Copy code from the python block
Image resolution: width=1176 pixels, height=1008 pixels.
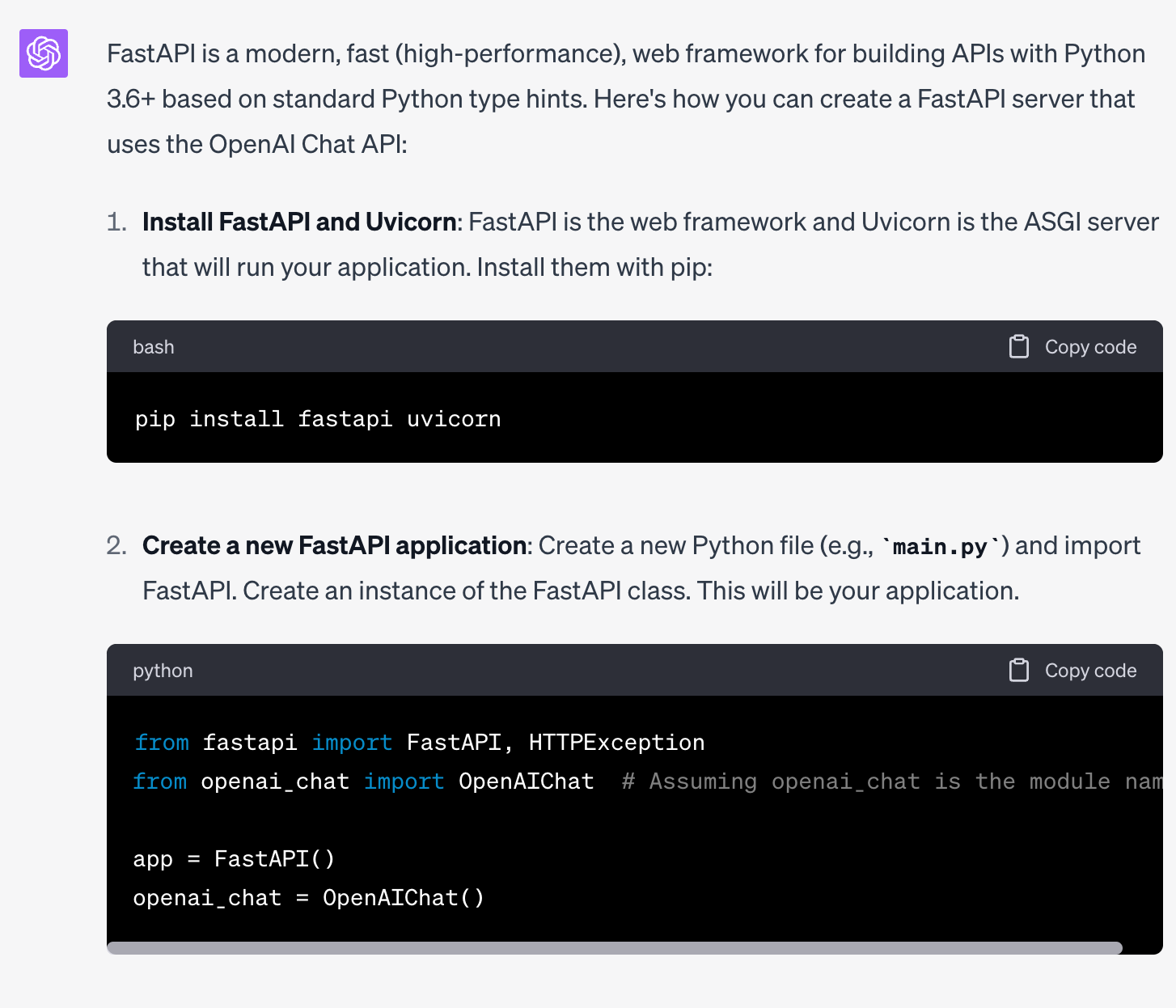1073,670
